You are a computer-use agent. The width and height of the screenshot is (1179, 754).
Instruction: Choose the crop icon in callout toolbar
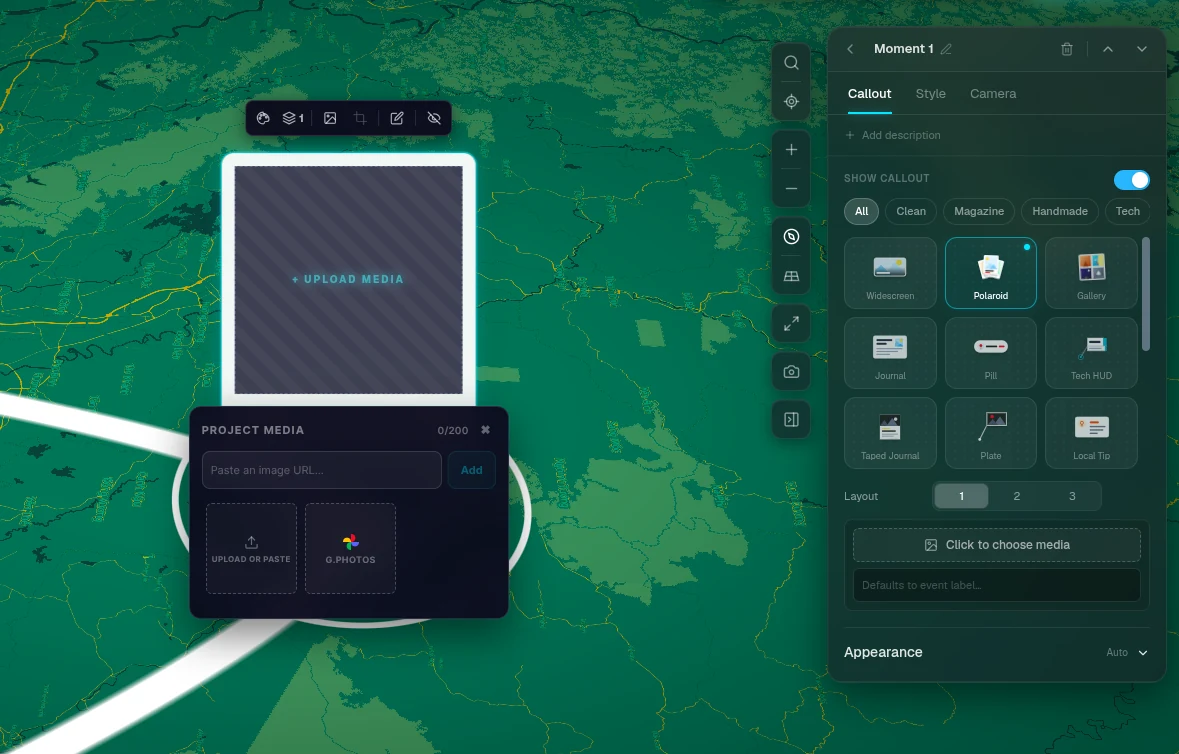click(360, 118)
